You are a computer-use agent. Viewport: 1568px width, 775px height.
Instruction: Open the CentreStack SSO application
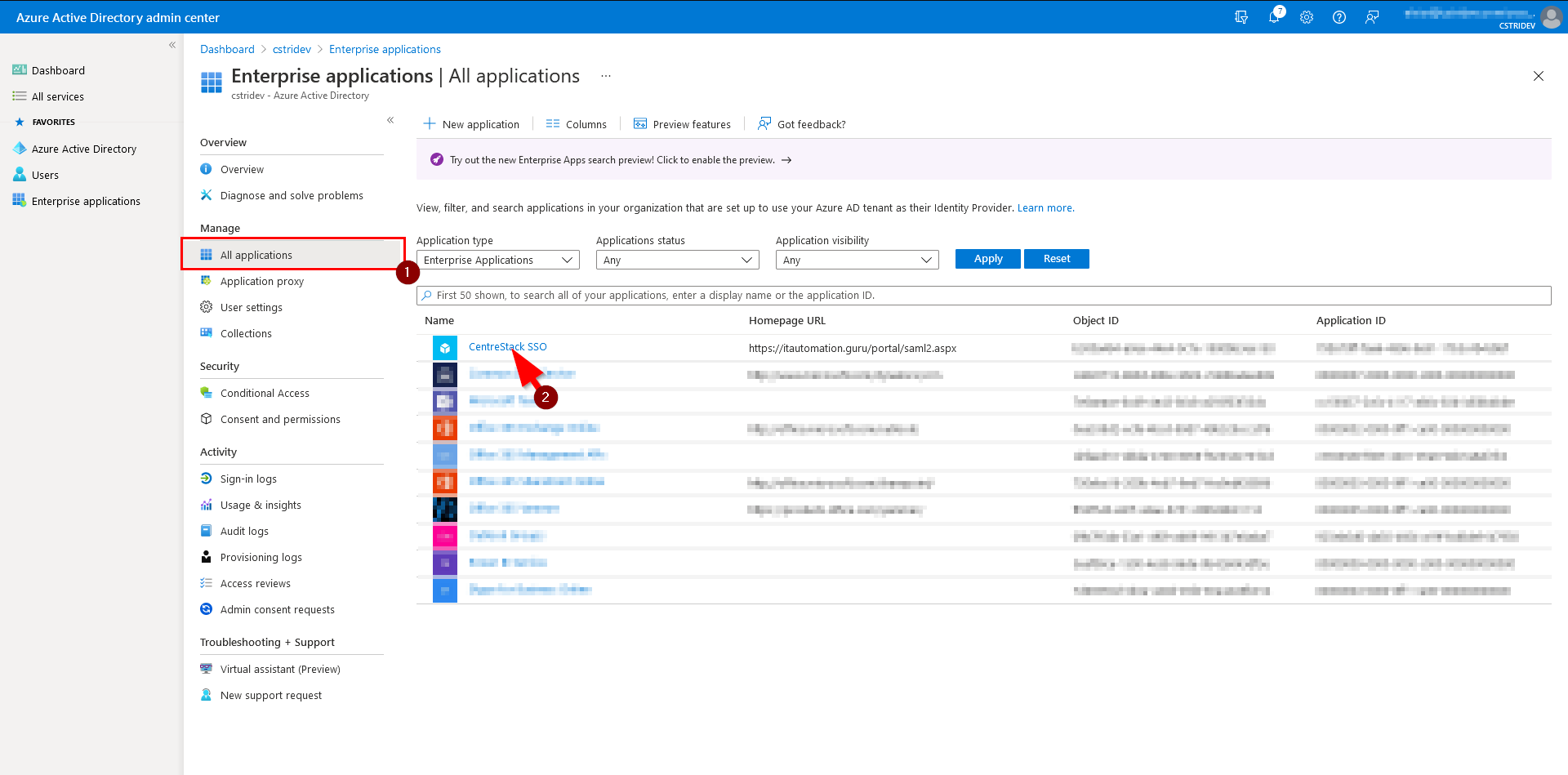[x=508, y=347]
